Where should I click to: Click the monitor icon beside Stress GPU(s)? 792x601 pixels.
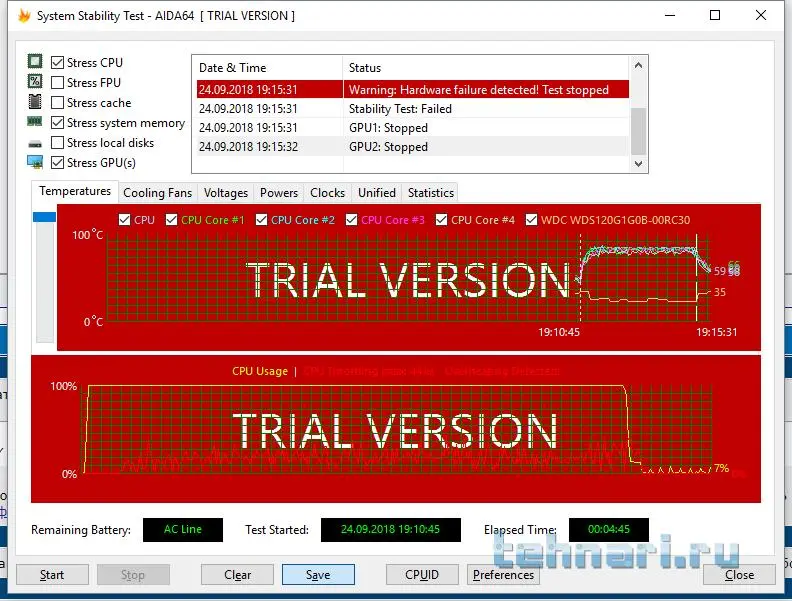coord(35,162)
